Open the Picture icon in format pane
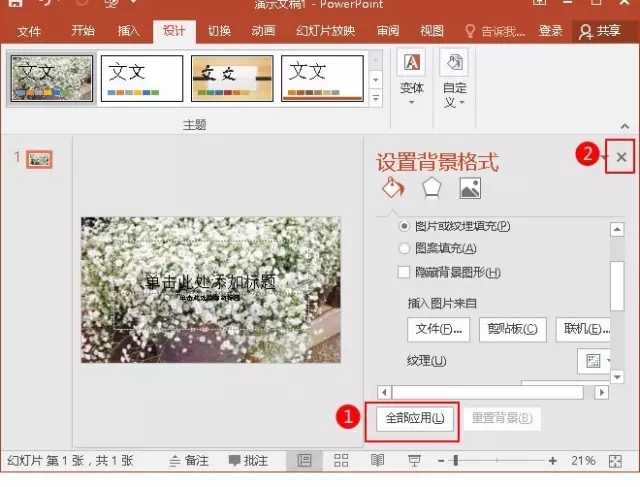 coord(469,188)
